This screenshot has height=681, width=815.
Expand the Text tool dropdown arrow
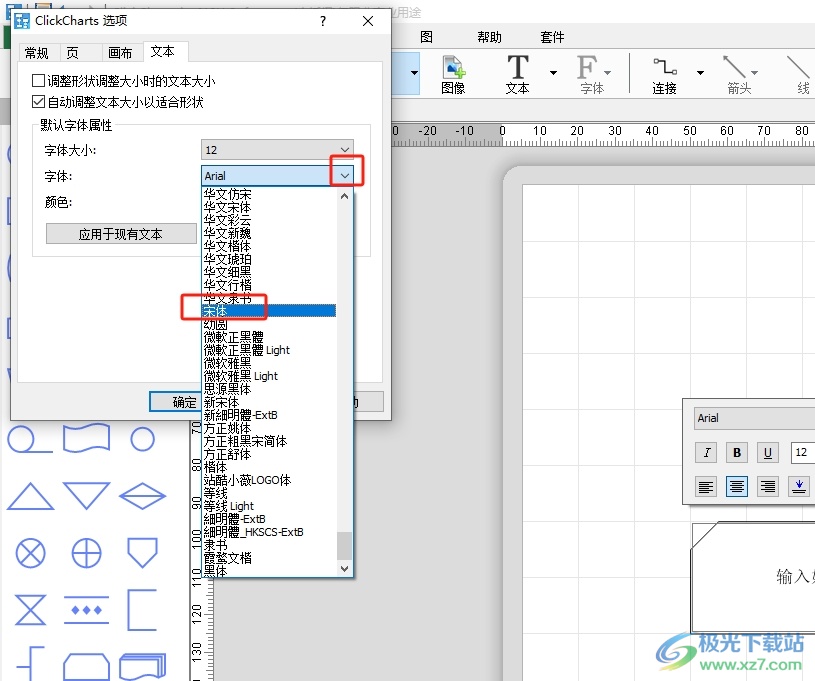[x=553, y=72]
